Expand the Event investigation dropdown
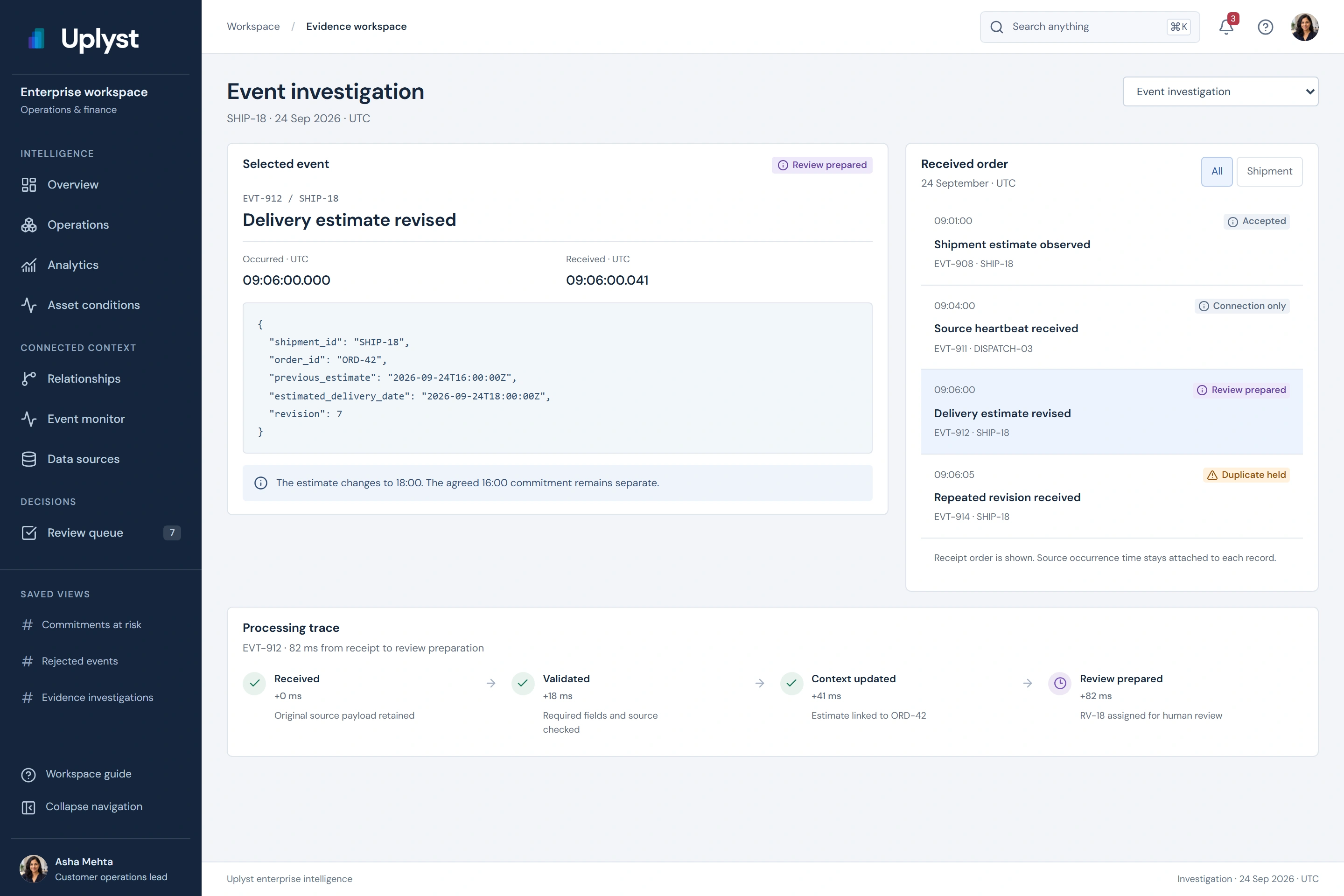Viewport: 1344px width, 896px height. [x=1220, y=91]
